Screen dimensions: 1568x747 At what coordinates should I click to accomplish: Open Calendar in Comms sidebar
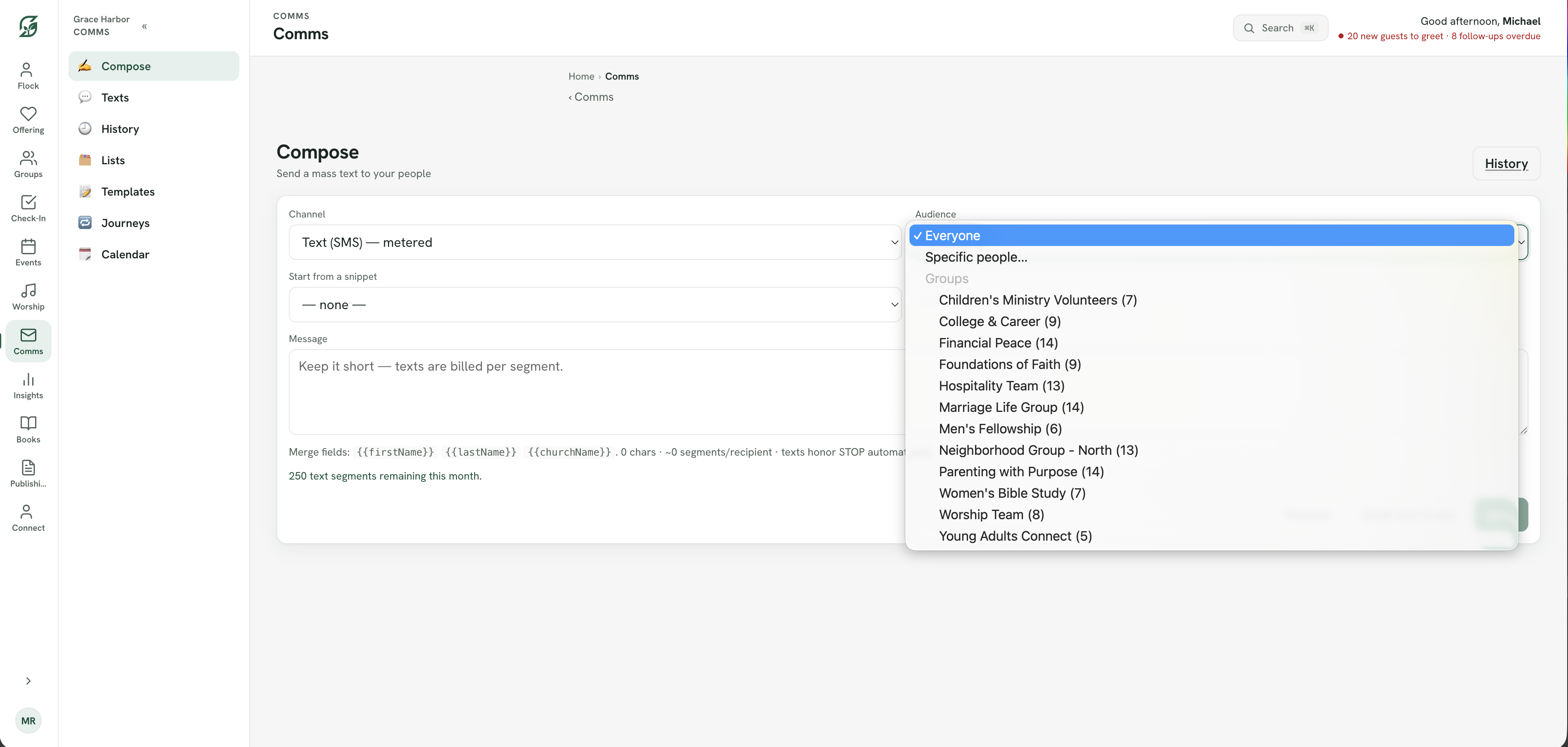pos(153,254)
